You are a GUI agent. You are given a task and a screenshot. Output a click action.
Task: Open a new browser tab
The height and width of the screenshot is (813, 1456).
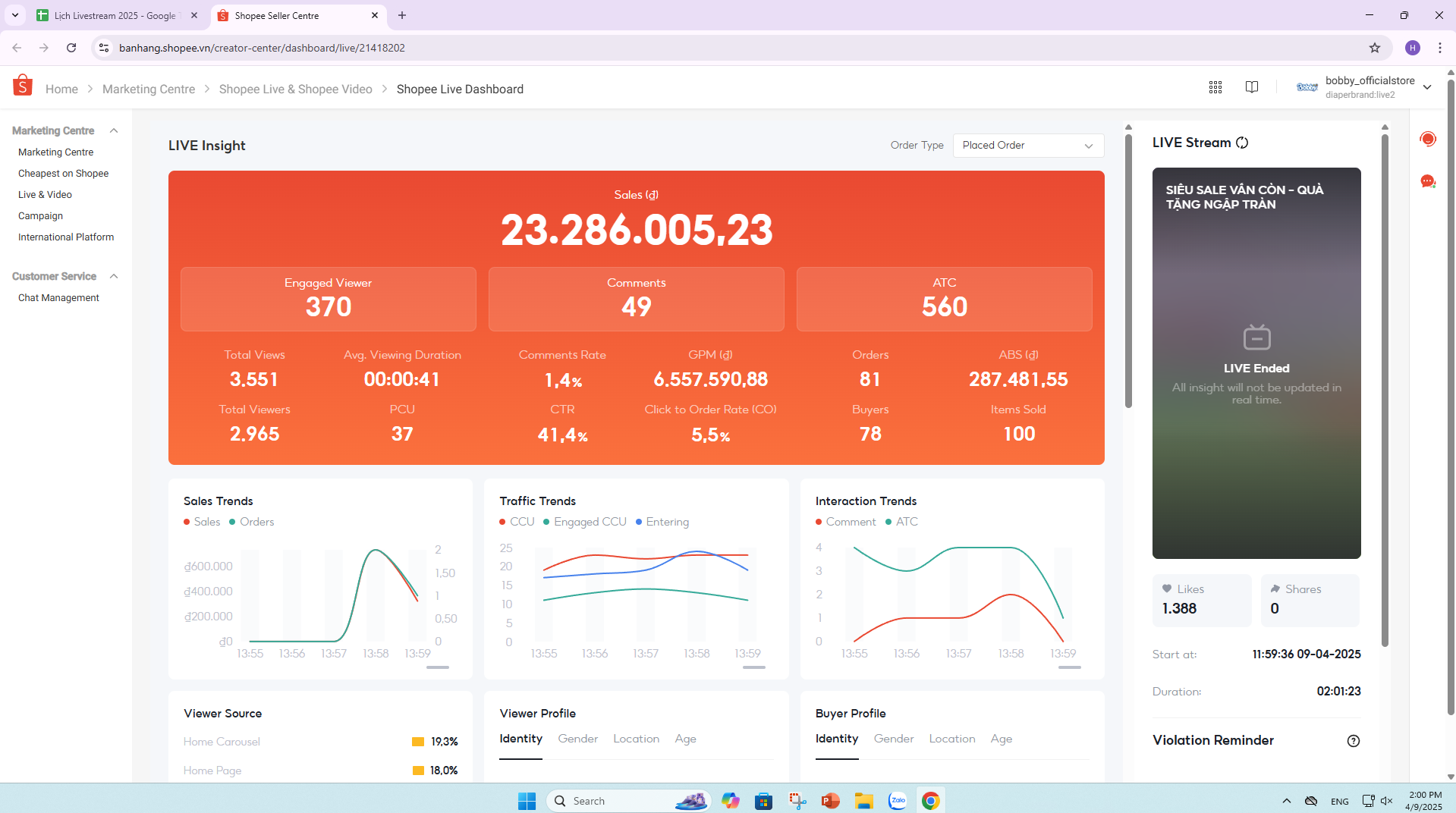(402, 15)
